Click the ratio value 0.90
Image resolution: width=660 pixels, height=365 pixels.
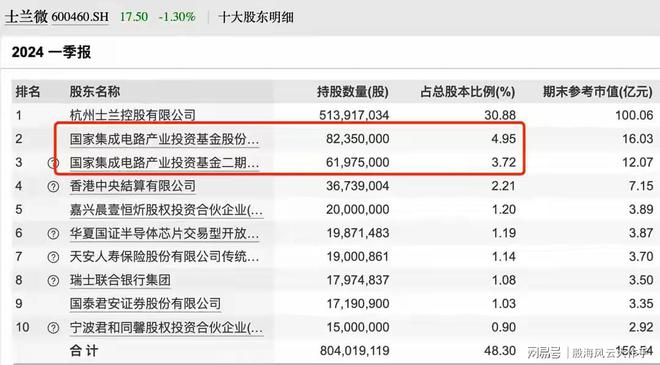click(503, 328)
